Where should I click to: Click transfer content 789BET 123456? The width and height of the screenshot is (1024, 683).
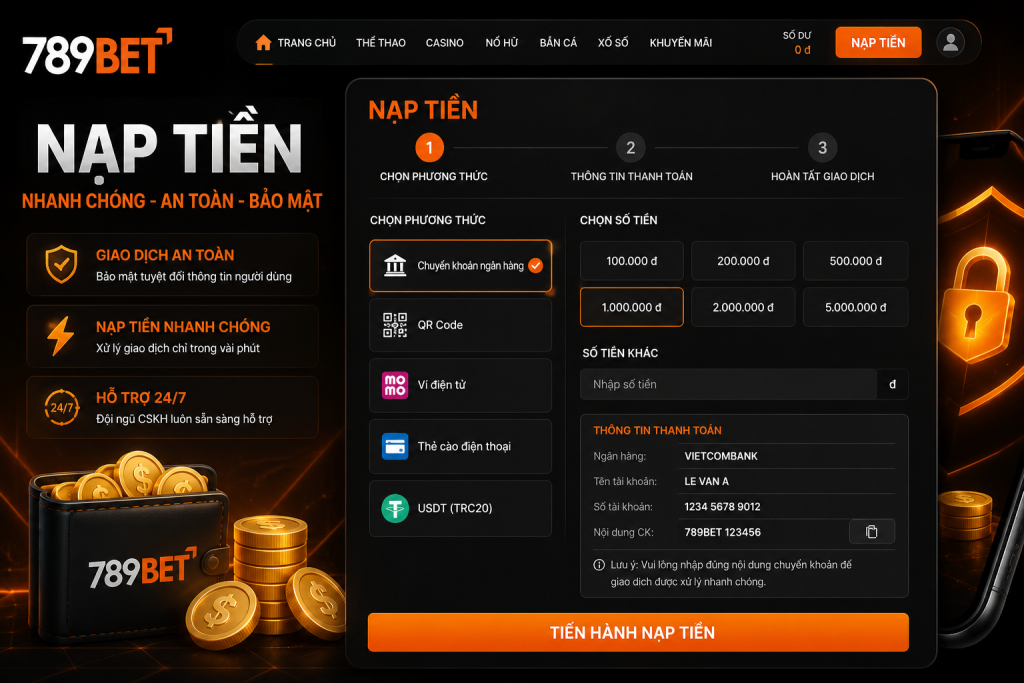722,532
